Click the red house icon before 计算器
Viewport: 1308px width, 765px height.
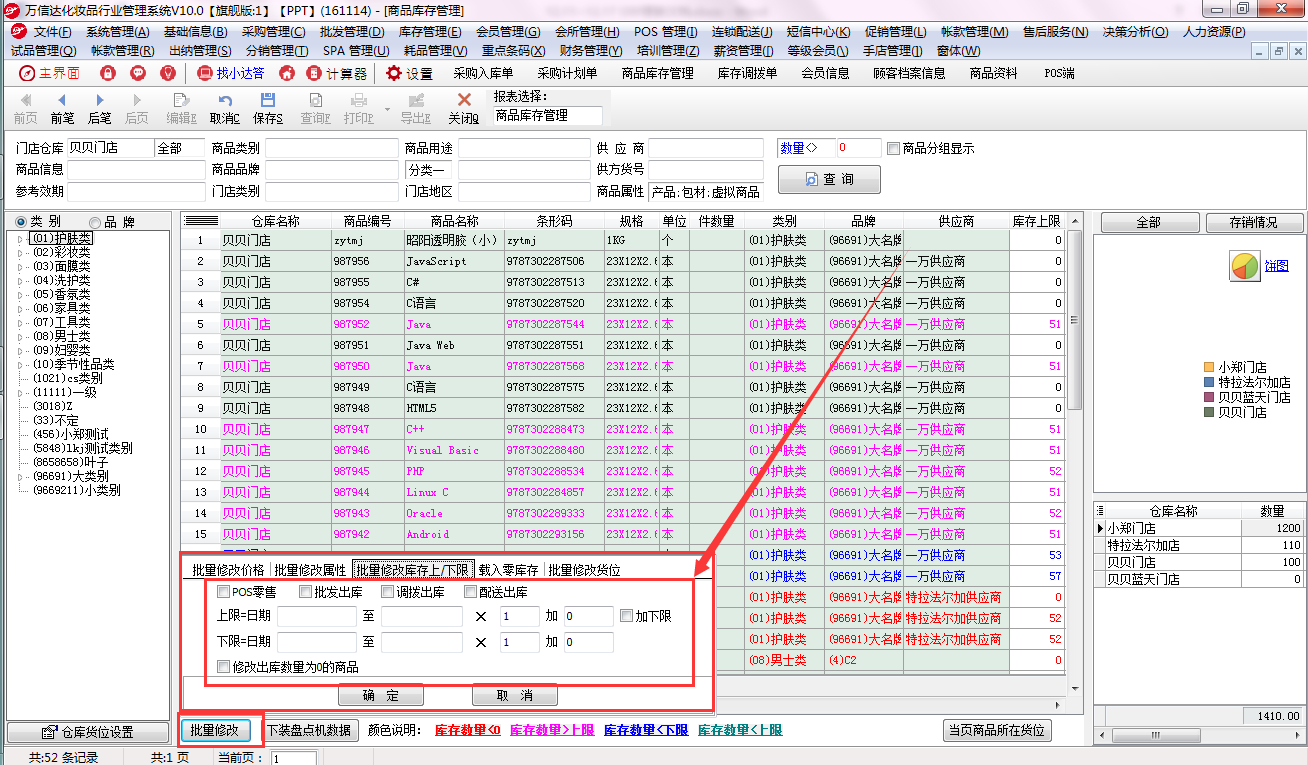click(x=287, y=73)
